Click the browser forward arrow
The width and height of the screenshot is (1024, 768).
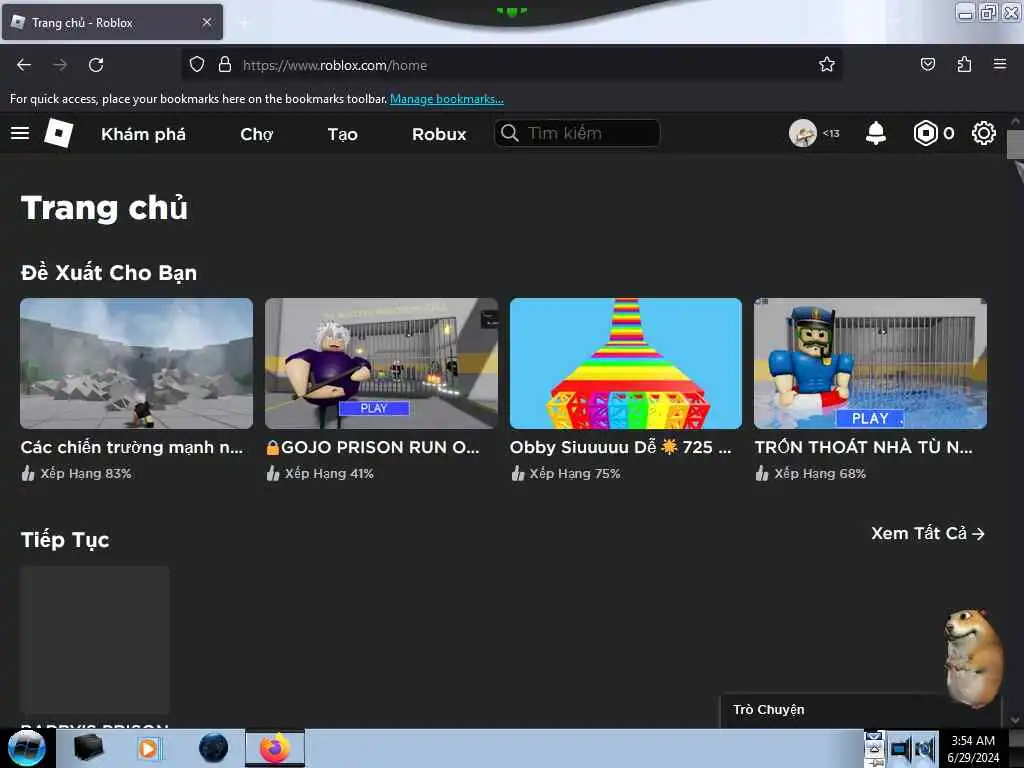click(60, 65)
